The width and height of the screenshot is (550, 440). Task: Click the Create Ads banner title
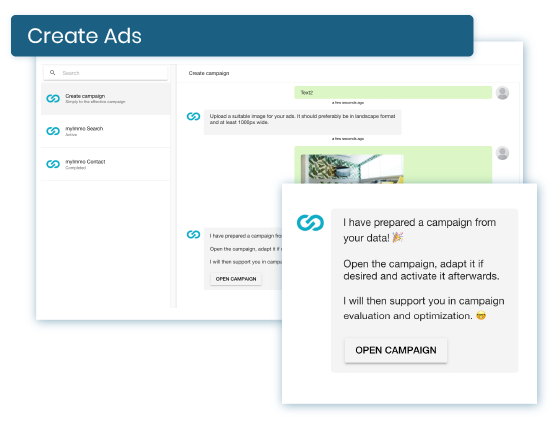(84, 36)
